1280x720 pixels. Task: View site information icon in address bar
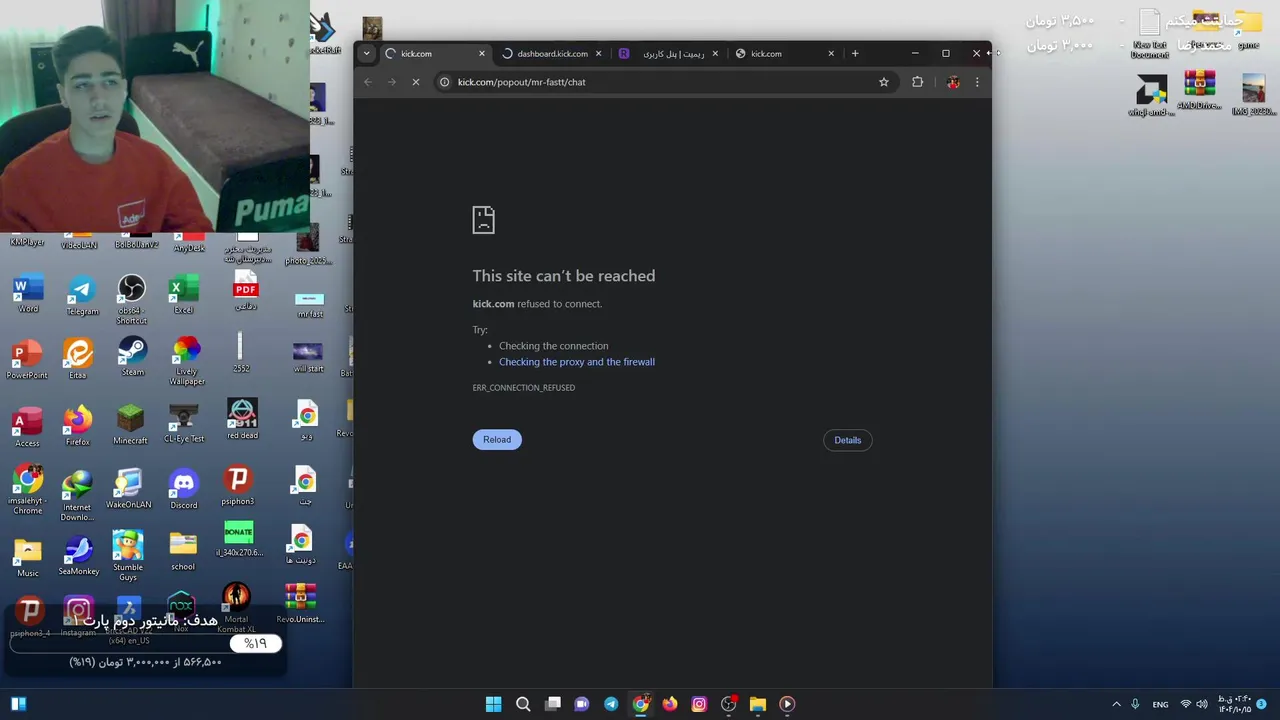445,82
